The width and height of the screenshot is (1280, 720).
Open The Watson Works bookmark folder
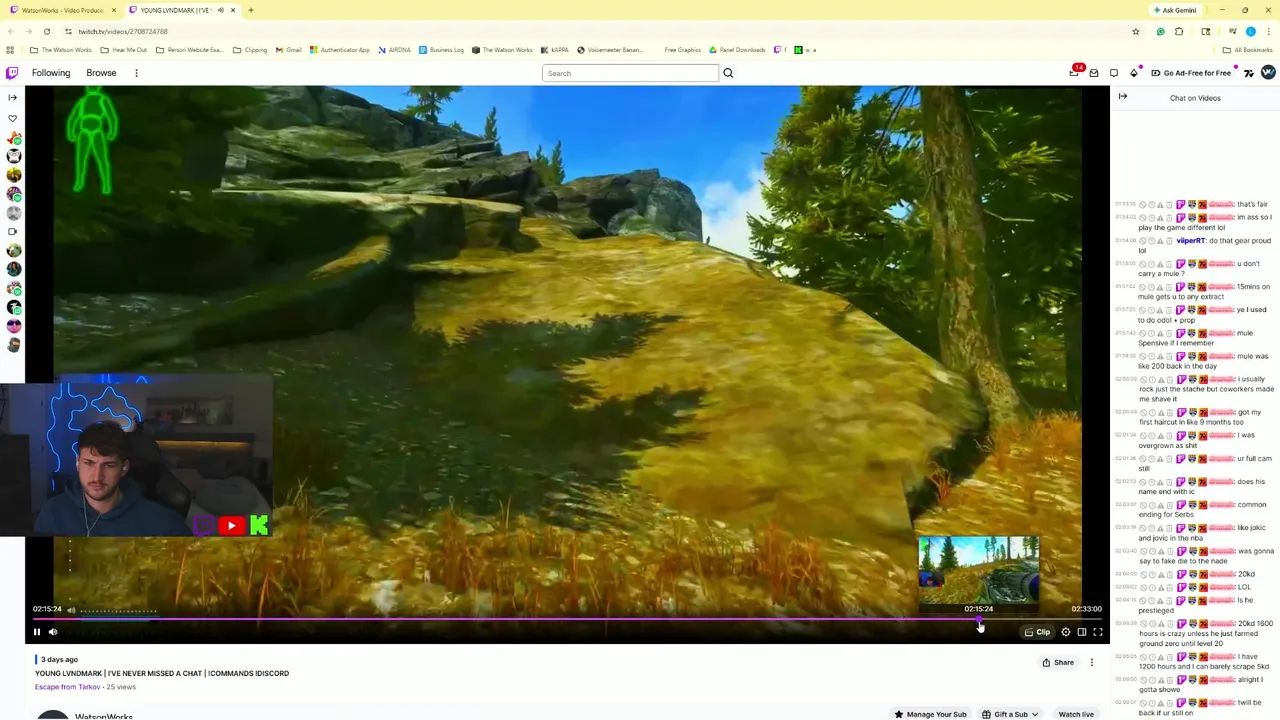[x=61, y=50]
